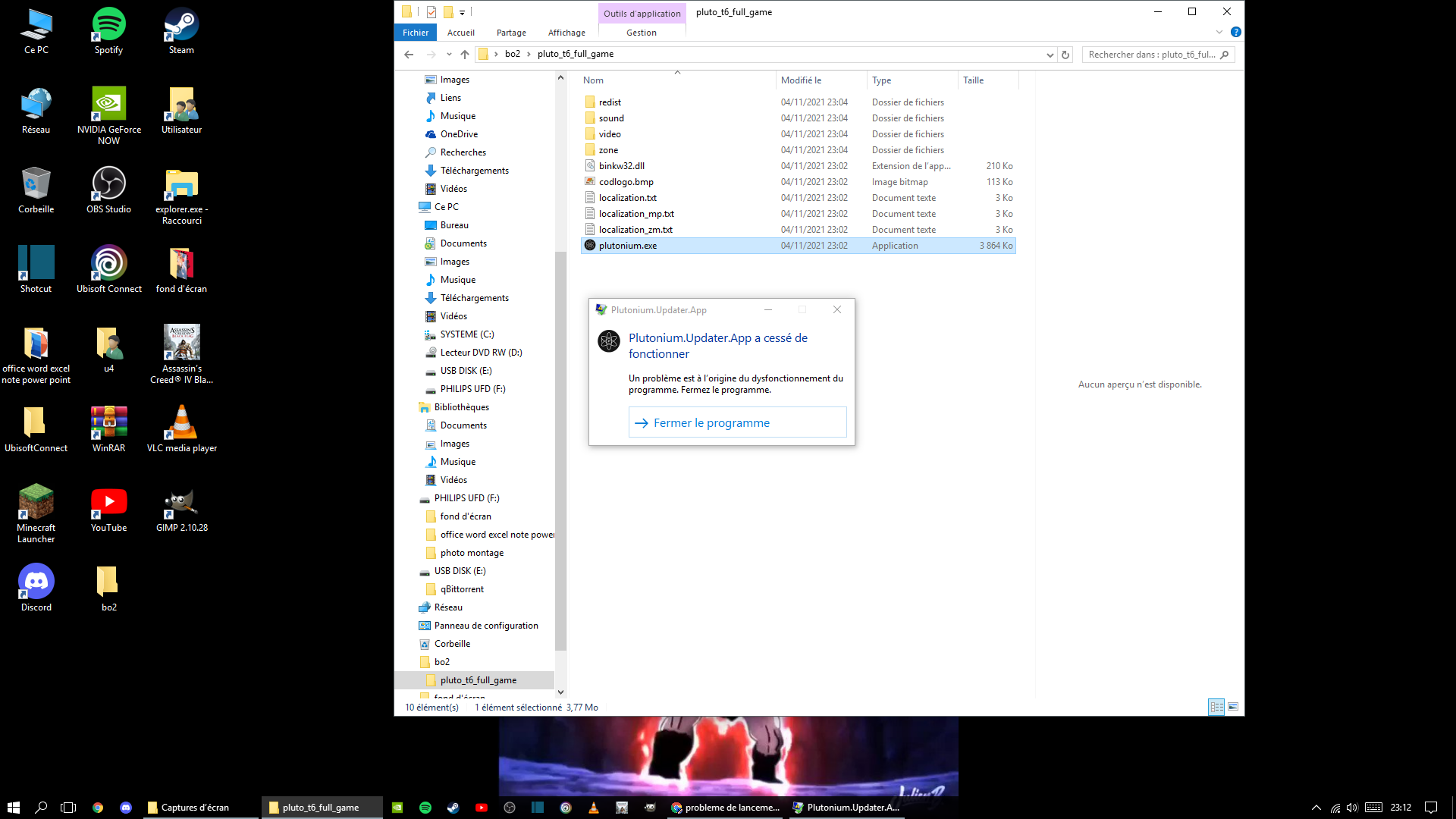
Task: Select Assassin's Creed IV desktop shortcut
Action: [x=181, y=354]
